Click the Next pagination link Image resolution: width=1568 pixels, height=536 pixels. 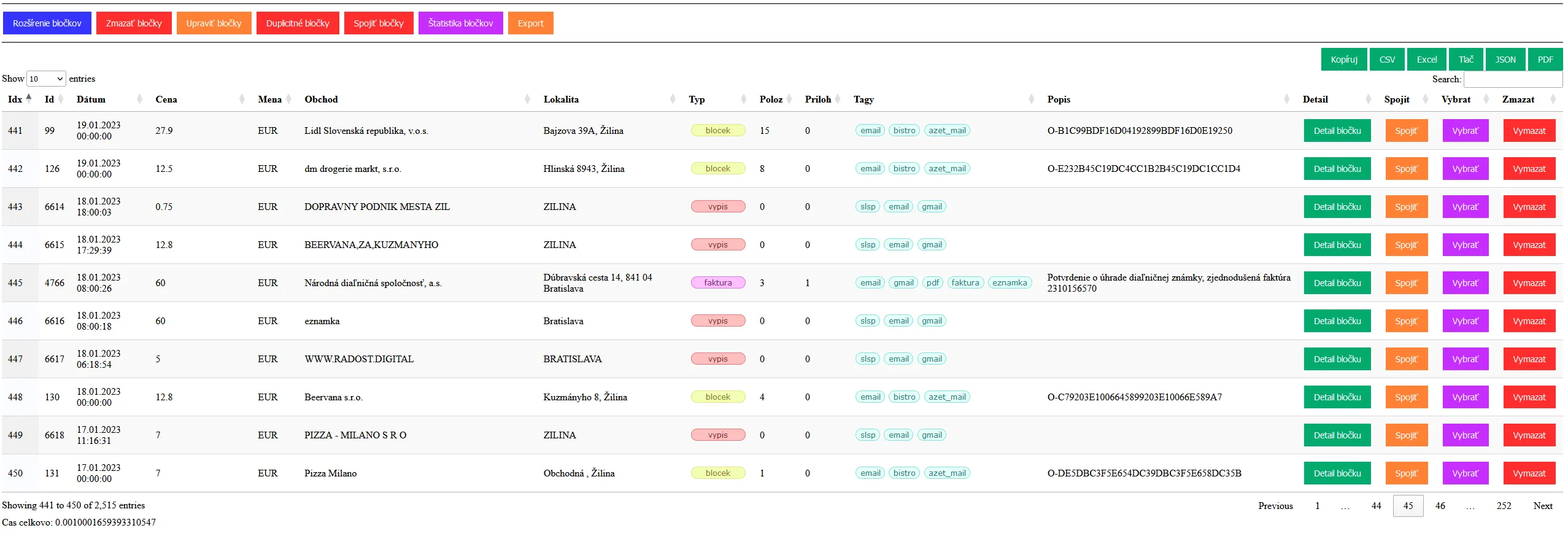(1542, 506)
